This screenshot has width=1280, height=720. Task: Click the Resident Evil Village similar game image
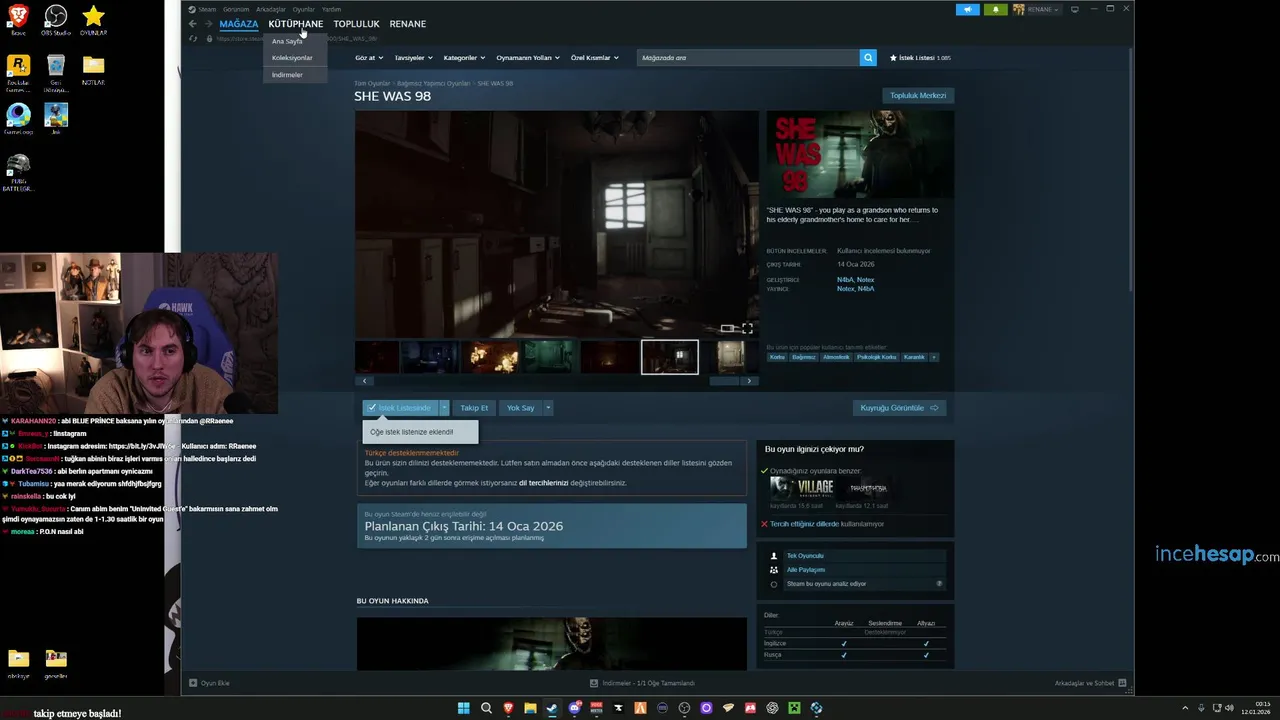(802, 488)
